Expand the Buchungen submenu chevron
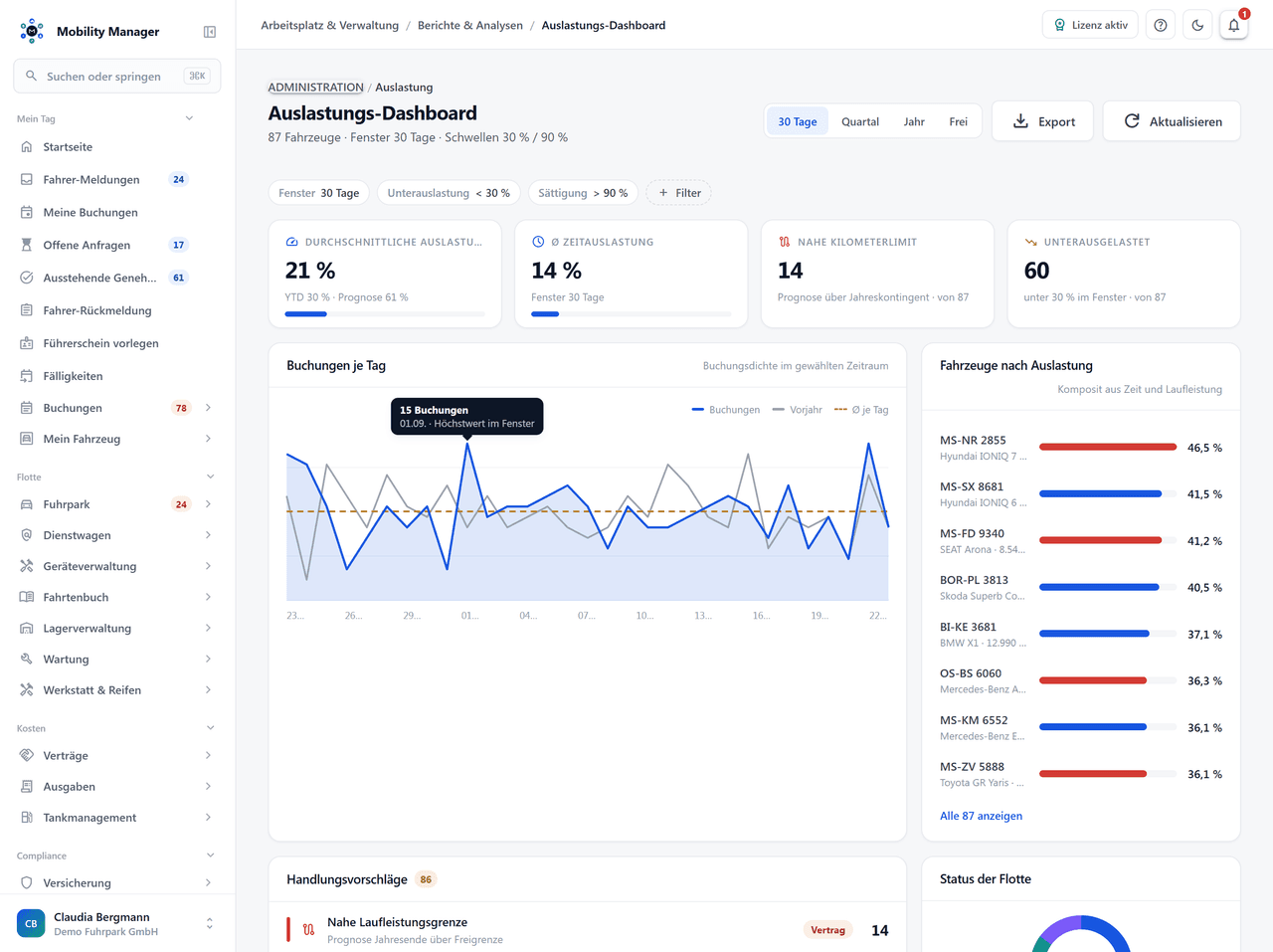Screen dimensions: 1273x952 click(208, 408)
